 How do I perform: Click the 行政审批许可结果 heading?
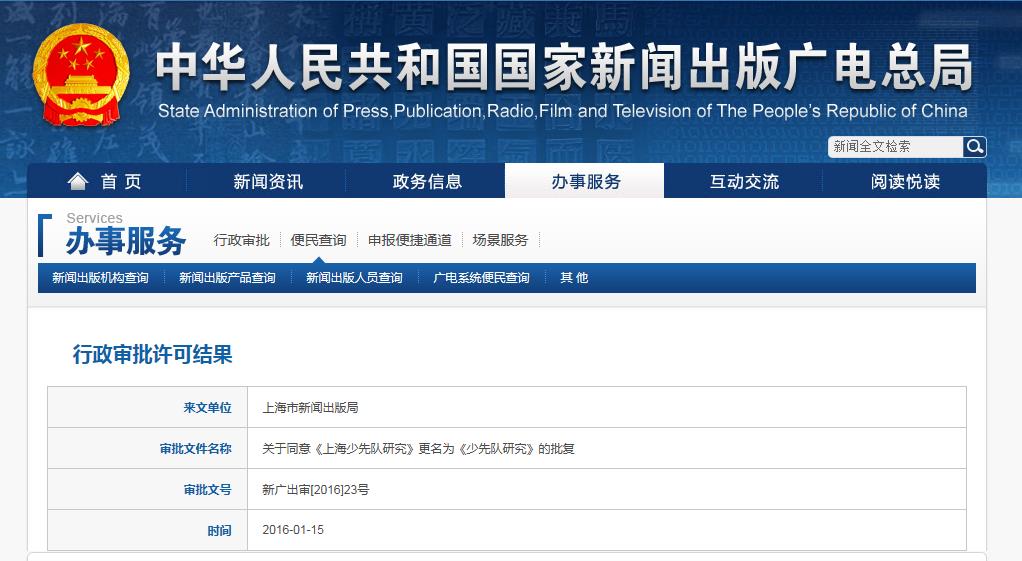(x=153, y=354)
